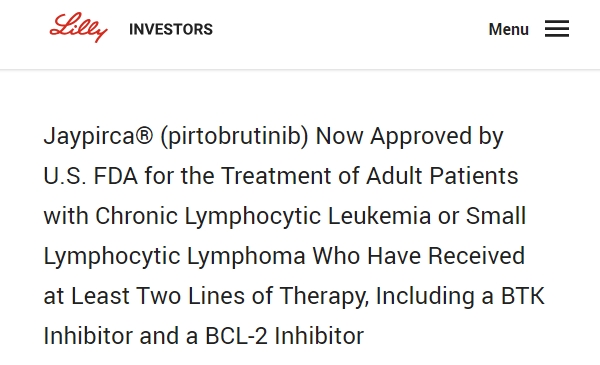Screen dimensions: 600x365
Task: Click the words Who Have Received
Action: pyautogui.click(x=419, y=256)
